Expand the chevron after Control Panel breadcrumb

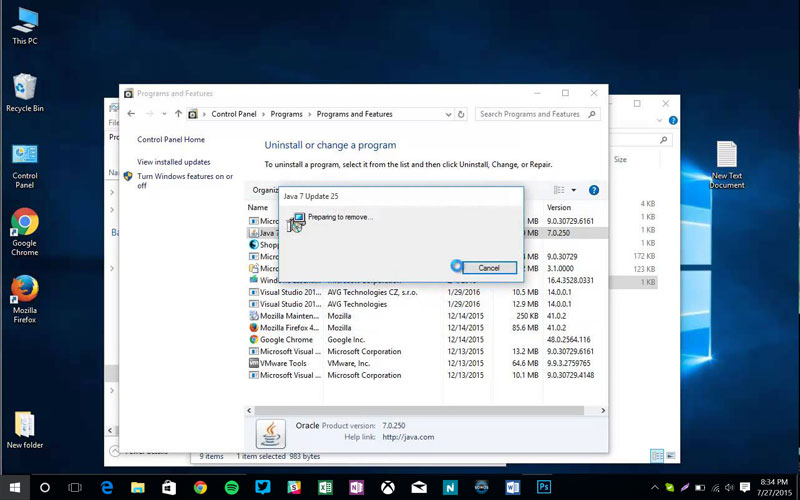(x=263, y=114)
